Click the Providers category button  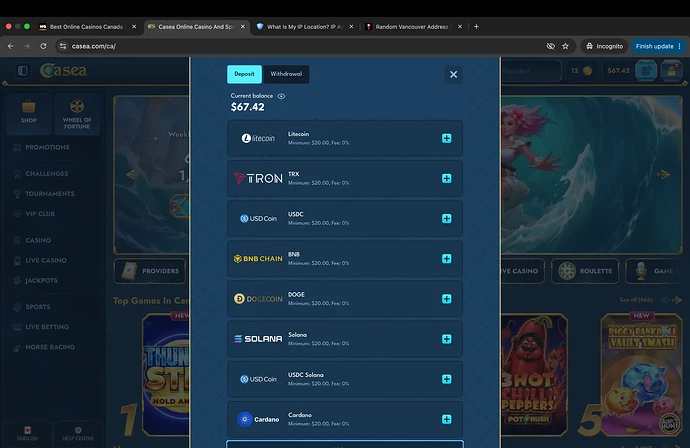pyautogui.click(x=150, y=271)
